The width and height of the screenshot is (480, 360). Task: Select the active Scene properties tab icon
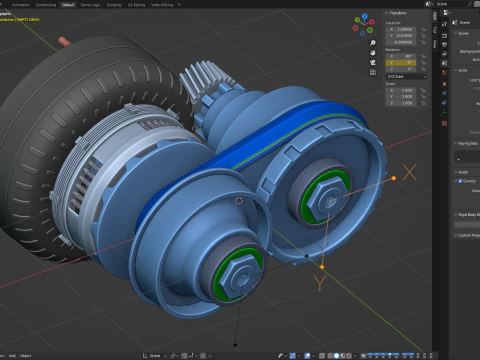click(444, 63)
